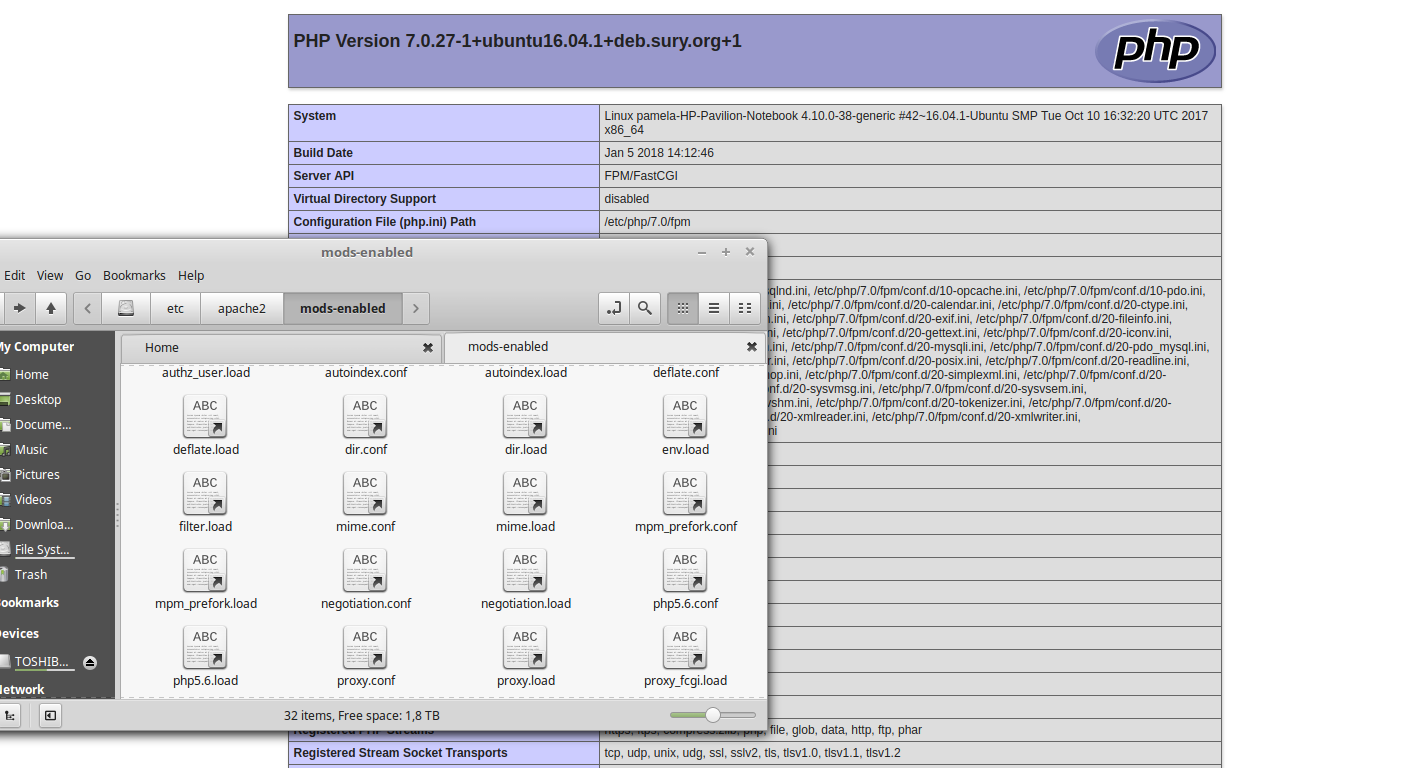1415x768 pixels.
Task: Close the mods-enabled tab
Action: 752,347
